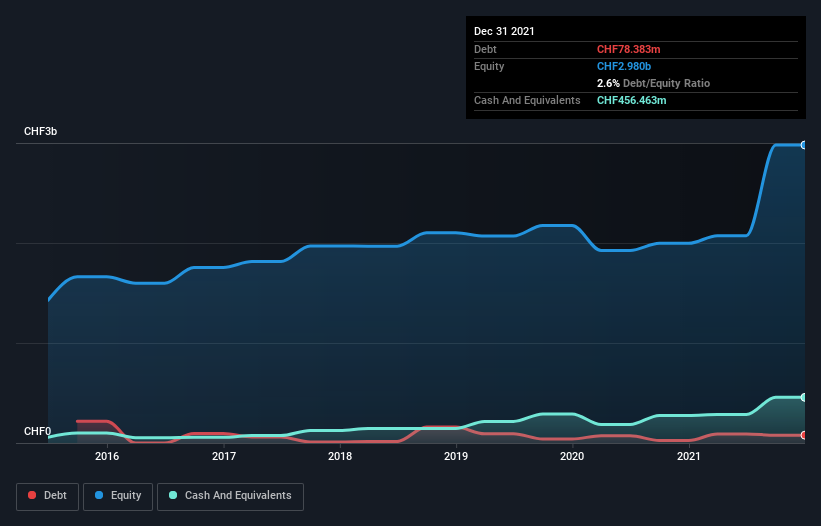Click the CHF2.980b equity value
821x526 pixels.
(x=624, y=66)
